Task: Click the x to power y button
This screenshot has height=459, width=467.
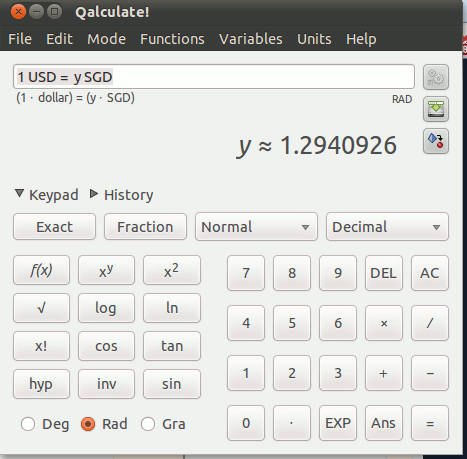Action: point(106,270)
